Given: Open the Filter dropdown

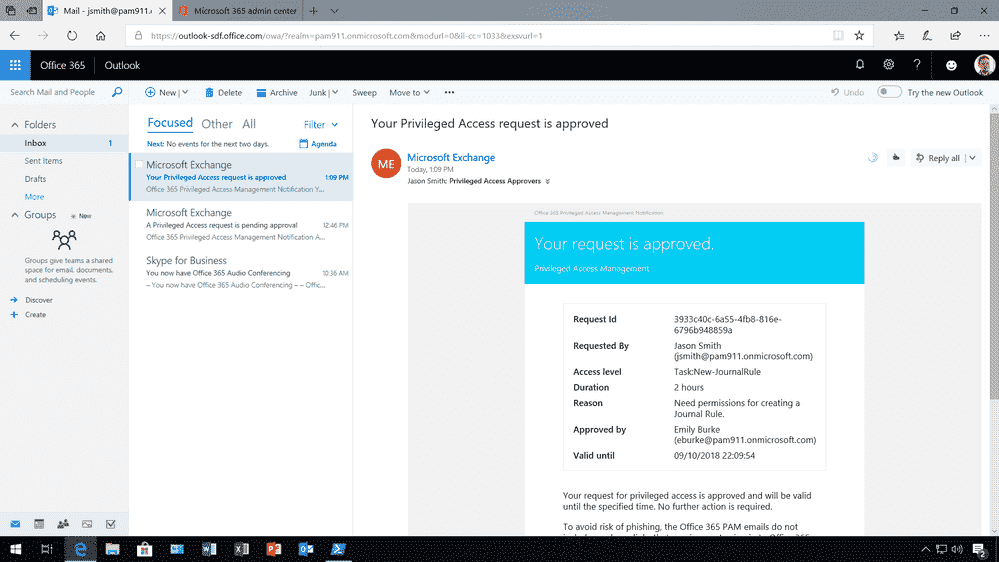Looking at the screenshot, I should (320, 124).
